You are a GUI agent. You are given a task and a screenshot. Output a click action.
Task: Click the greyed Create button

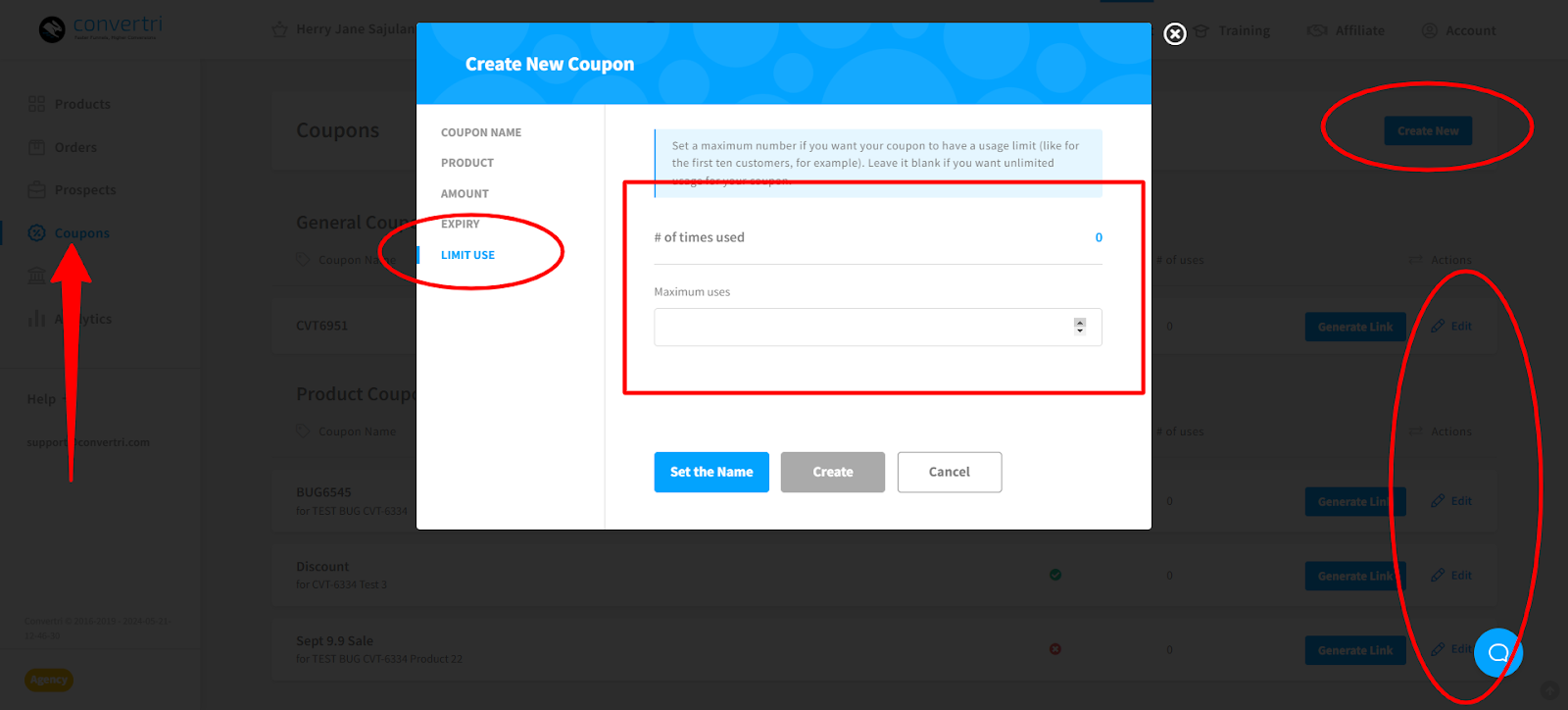point(833,472)
